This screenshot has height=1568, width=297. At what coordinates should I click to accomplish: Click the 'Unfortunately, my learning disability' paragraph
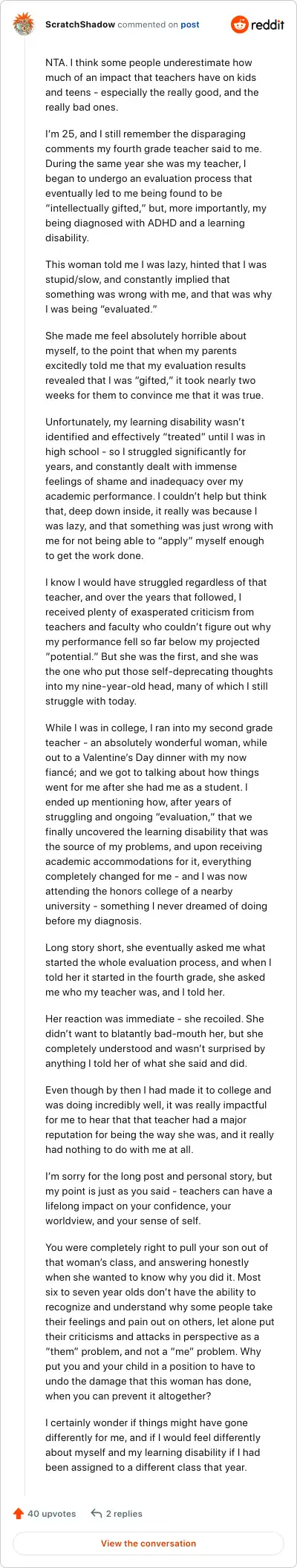(x=159, y=489)
